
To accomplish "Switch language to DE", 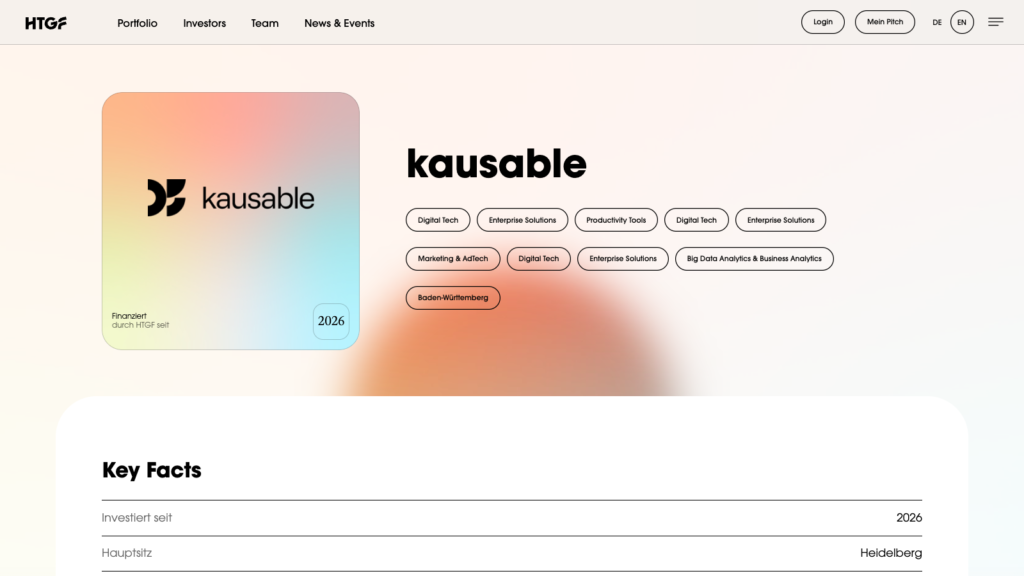I will point(936,22).
